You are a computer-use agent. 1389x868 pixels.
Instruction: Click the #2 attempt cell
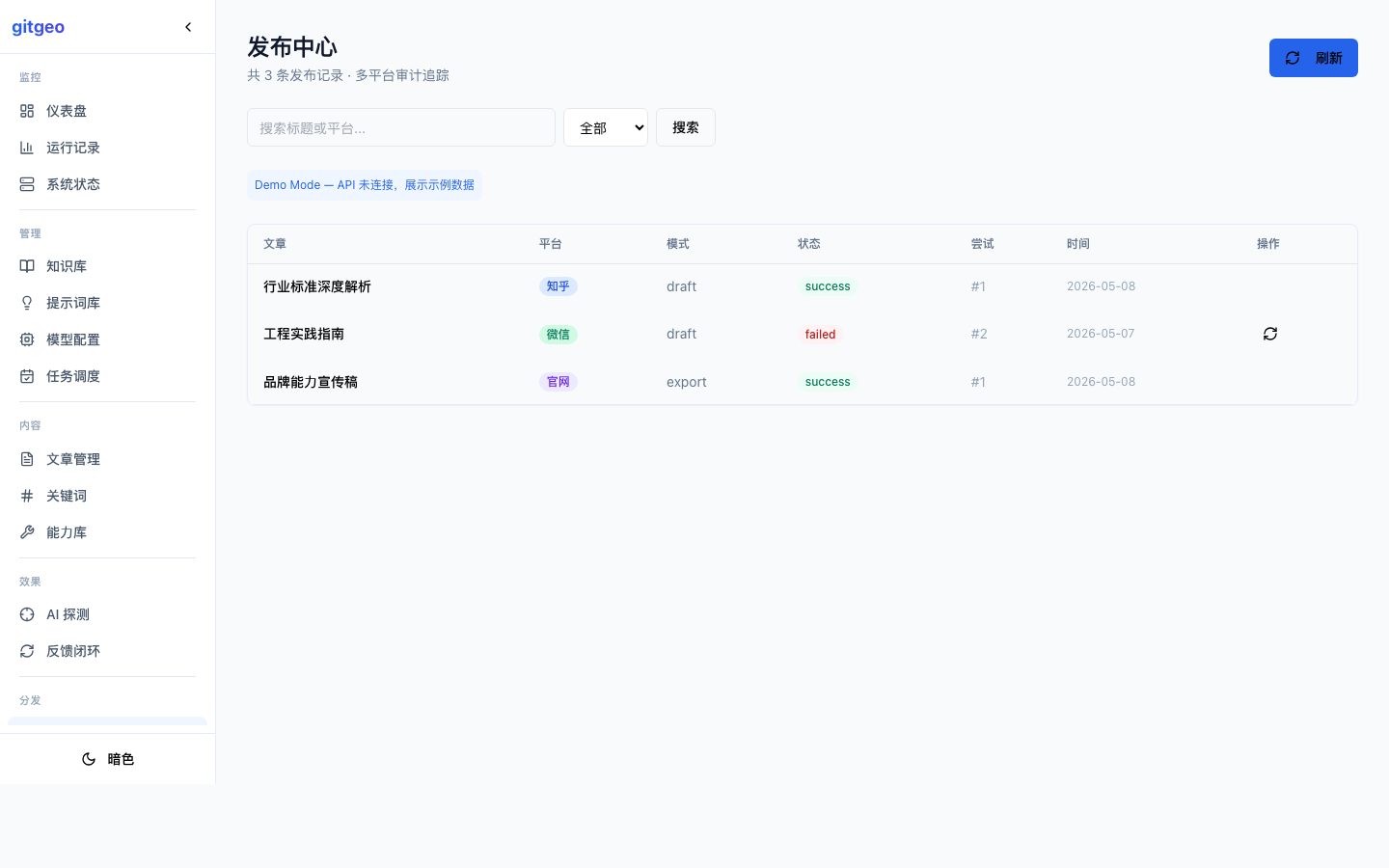979,334
